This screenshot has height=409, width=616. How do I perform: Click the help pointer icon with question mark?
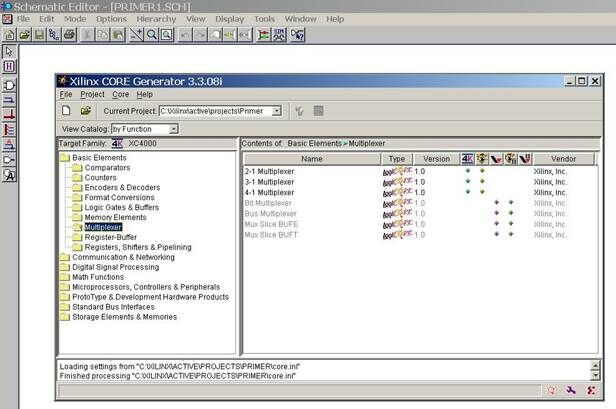(x=297, y=35)
